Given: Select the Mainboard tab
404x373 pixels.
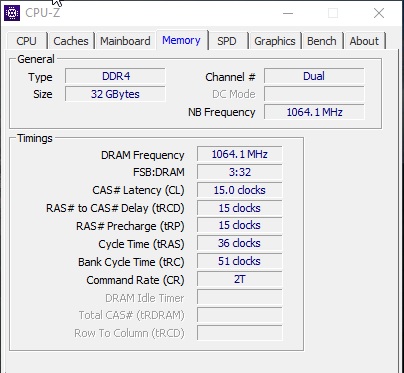Looking at the screenshot, I should [x=125, y=41].
